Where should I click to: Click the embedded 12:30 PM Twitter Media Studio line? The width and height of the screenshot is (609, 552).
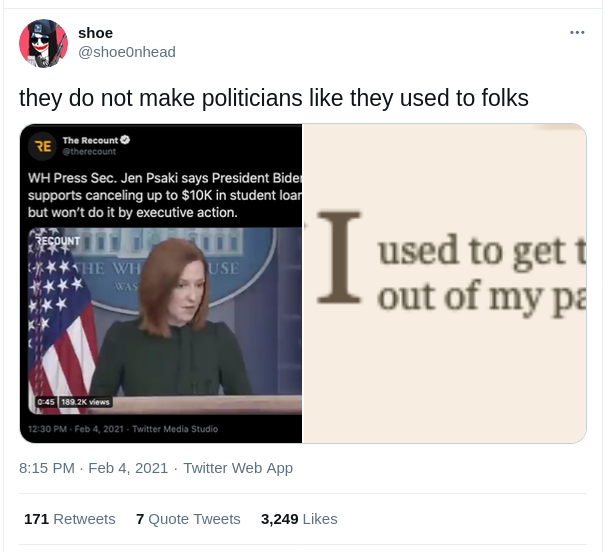pos(123,429)
